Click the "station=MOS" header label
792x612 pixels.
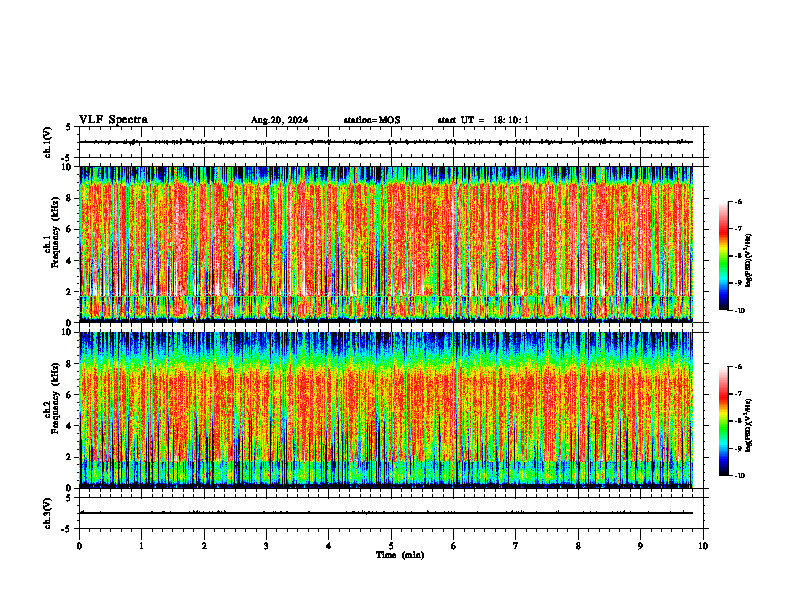click(x=372, y=120)
